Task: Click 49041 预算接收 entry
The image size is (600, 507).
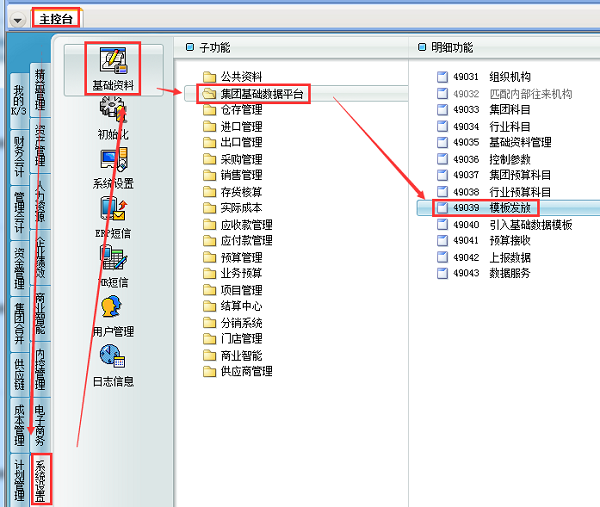Action: [x=483, y=241]
